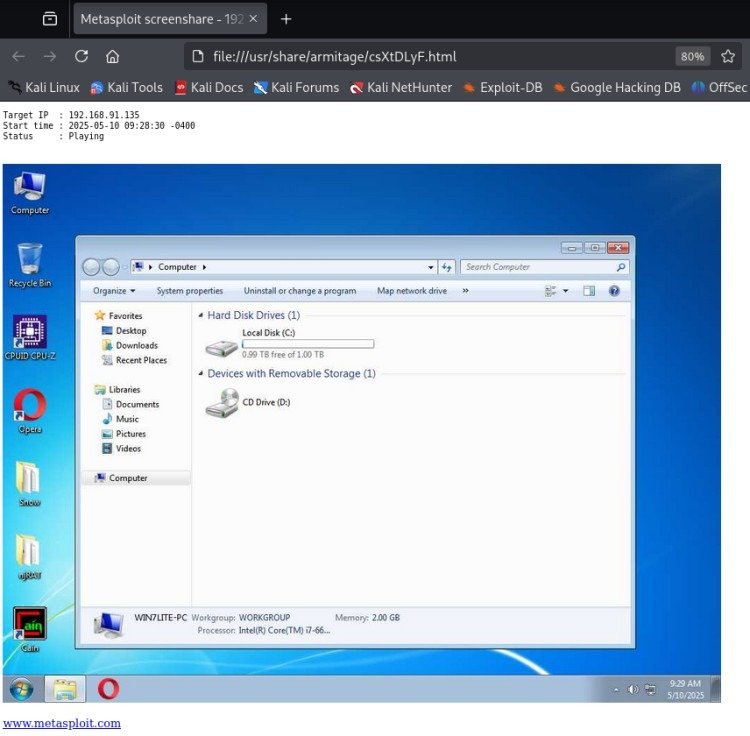Open the Google Hacking DB bookmark
The image size is (750, 736).
tap(617, 88)
